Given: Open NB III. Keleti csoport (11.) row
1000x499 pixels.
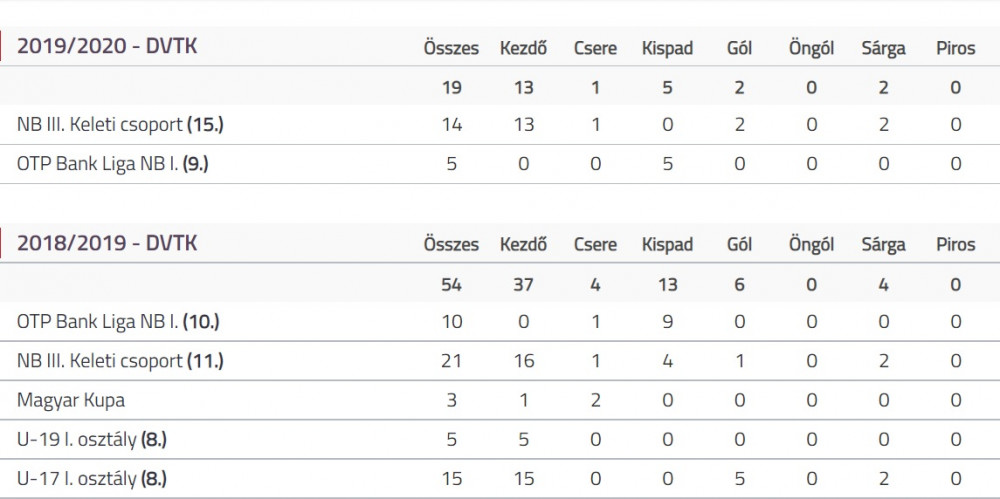Looking at the screenshot, I should point(500,361).
